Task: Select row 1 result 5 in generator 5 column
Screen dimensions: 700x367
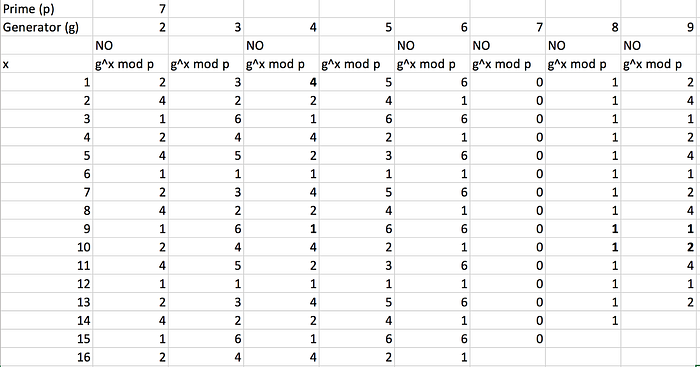Action: [x=357, y=82]
